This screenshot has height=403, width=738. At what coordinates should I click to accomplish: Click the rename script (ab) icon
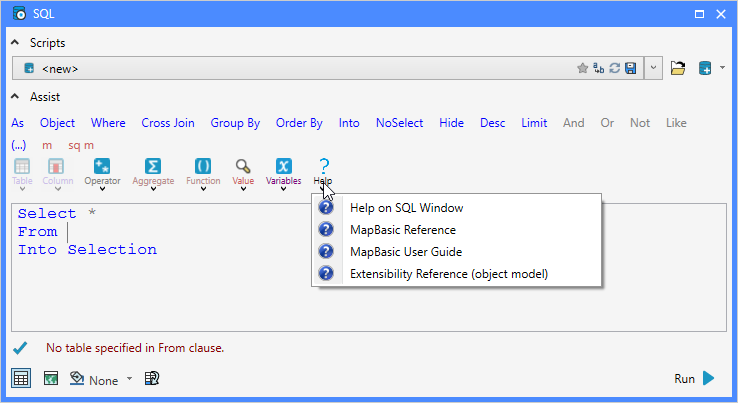599,68
